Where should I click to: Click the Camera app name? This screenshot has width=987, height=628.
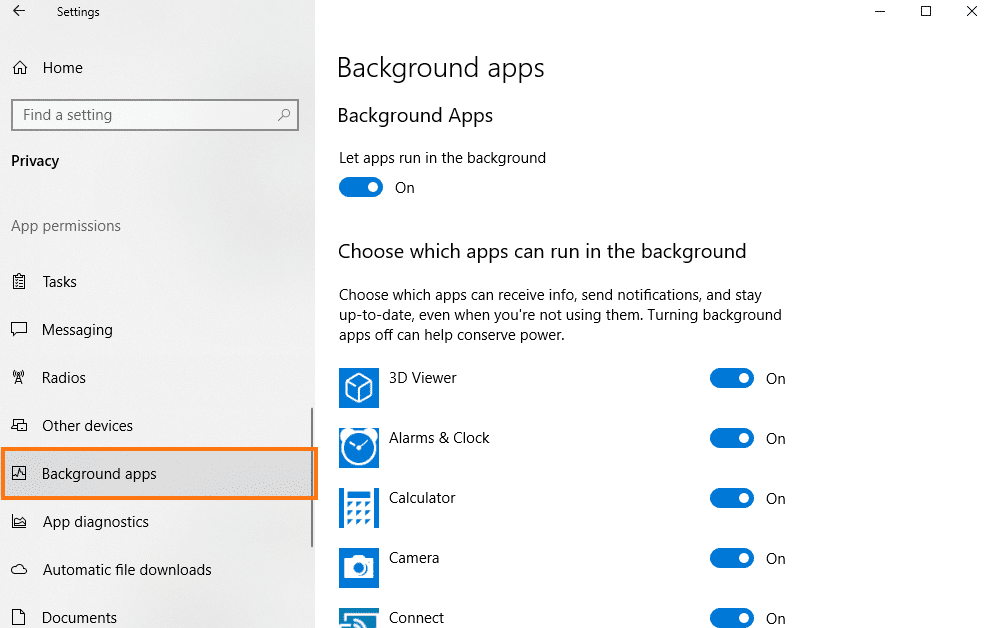414,558
